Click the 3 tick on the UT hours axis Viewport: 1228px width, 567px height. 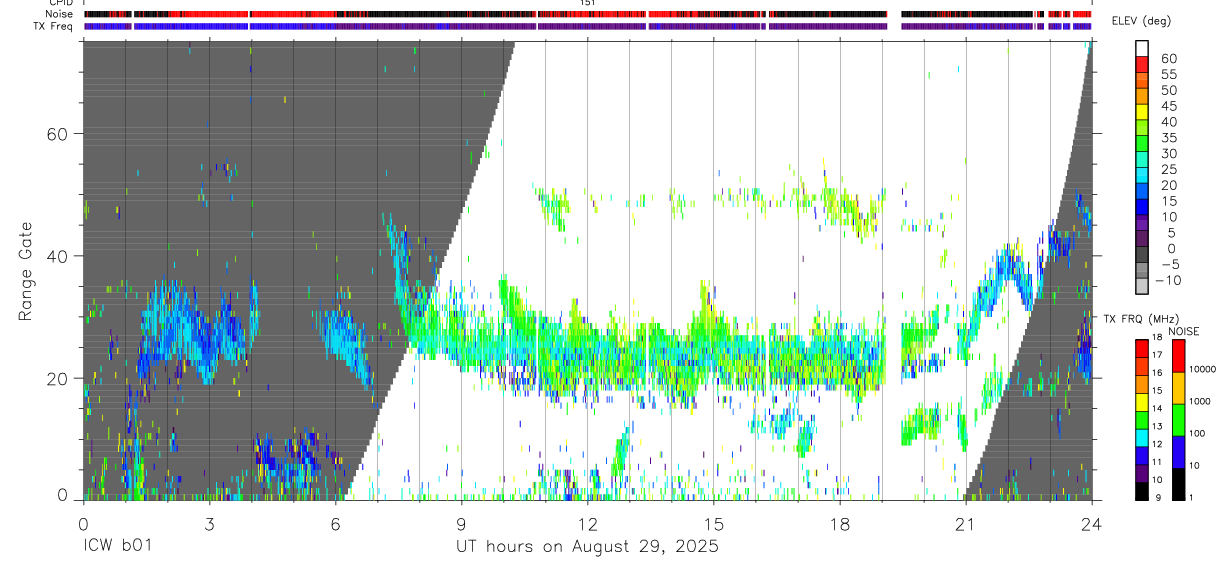point(209,523)
